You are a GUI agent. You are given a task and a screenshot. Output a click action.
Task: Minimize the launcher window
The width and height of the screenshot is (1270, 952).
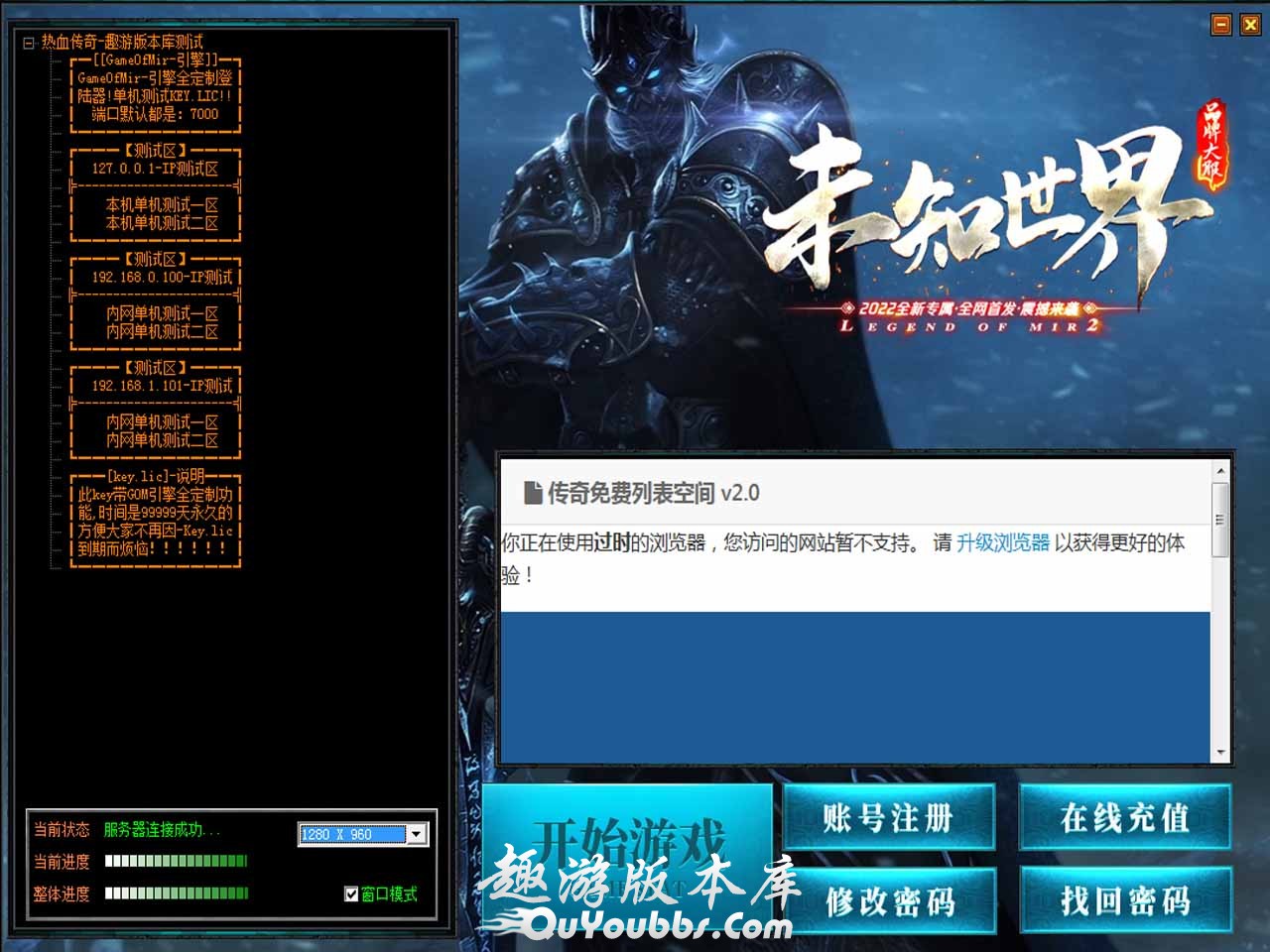(1221, 24)
